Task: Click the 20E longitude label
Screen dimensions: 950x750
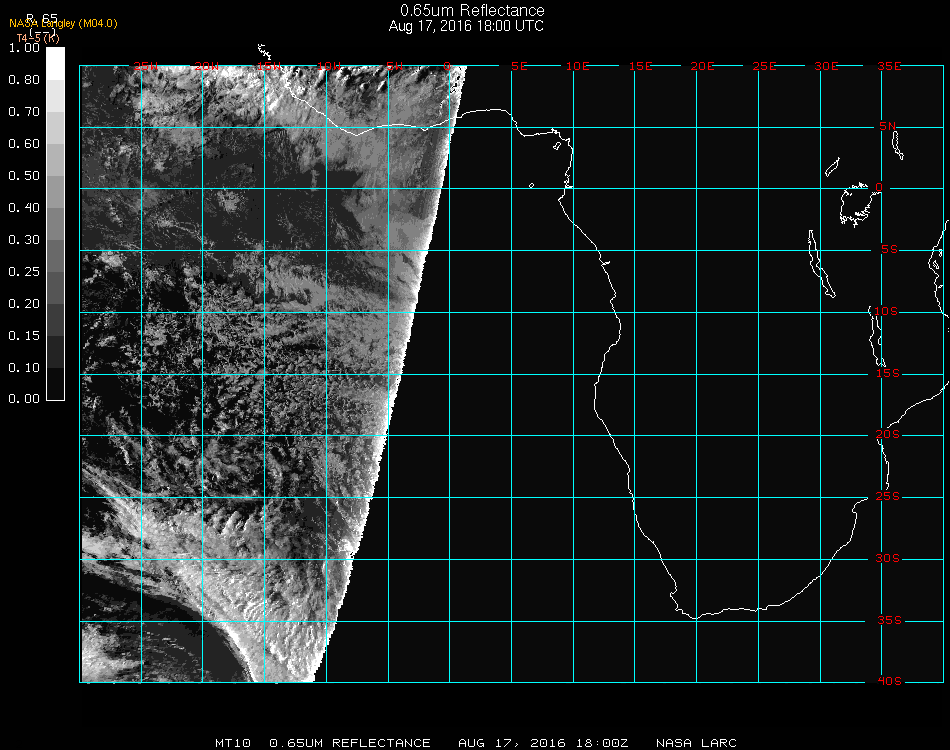Action: [702, 66]
